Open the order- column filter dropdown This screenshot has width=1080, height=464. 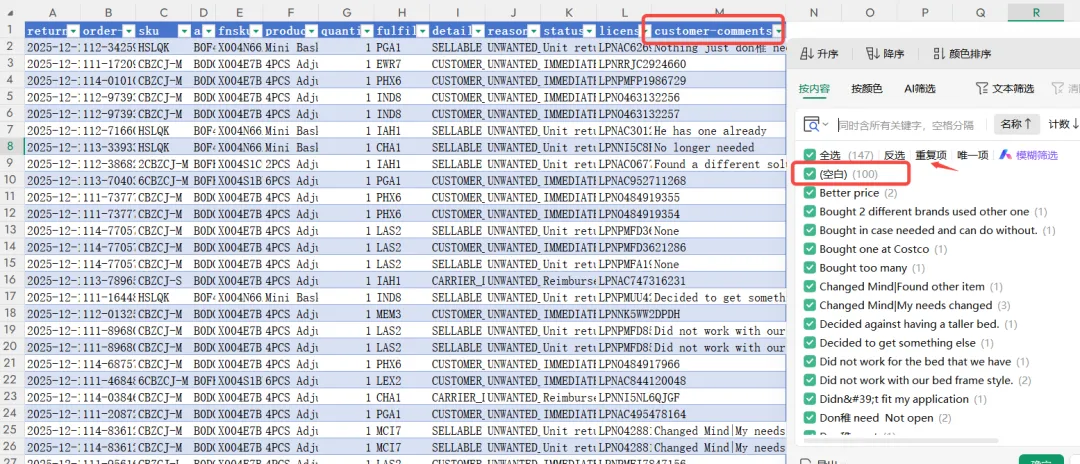[x=128, y=32]
